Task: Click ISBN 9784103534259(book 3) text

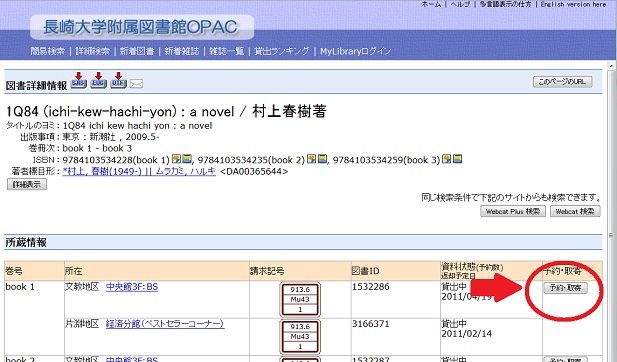Action: pos(386,160)
